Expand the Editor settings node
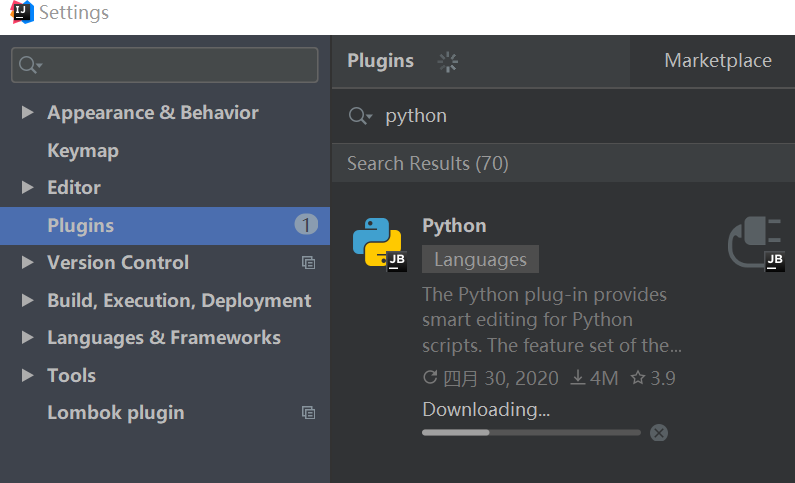This screenshot has height=483, width=795. (x=28, y=188)
